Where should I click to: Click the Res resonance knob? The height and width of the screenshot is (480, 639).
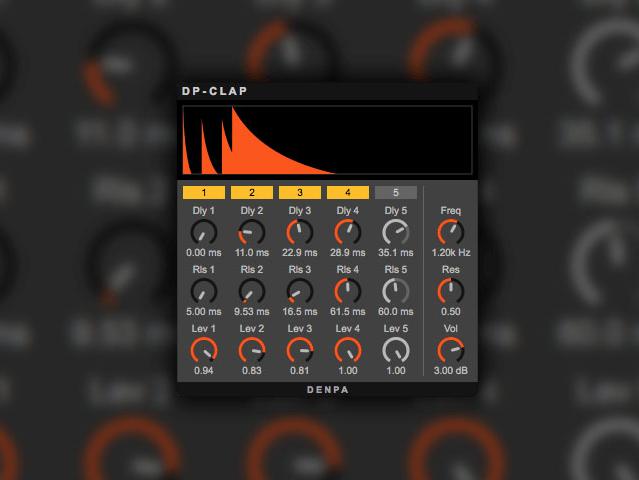(x=451, y=292)
